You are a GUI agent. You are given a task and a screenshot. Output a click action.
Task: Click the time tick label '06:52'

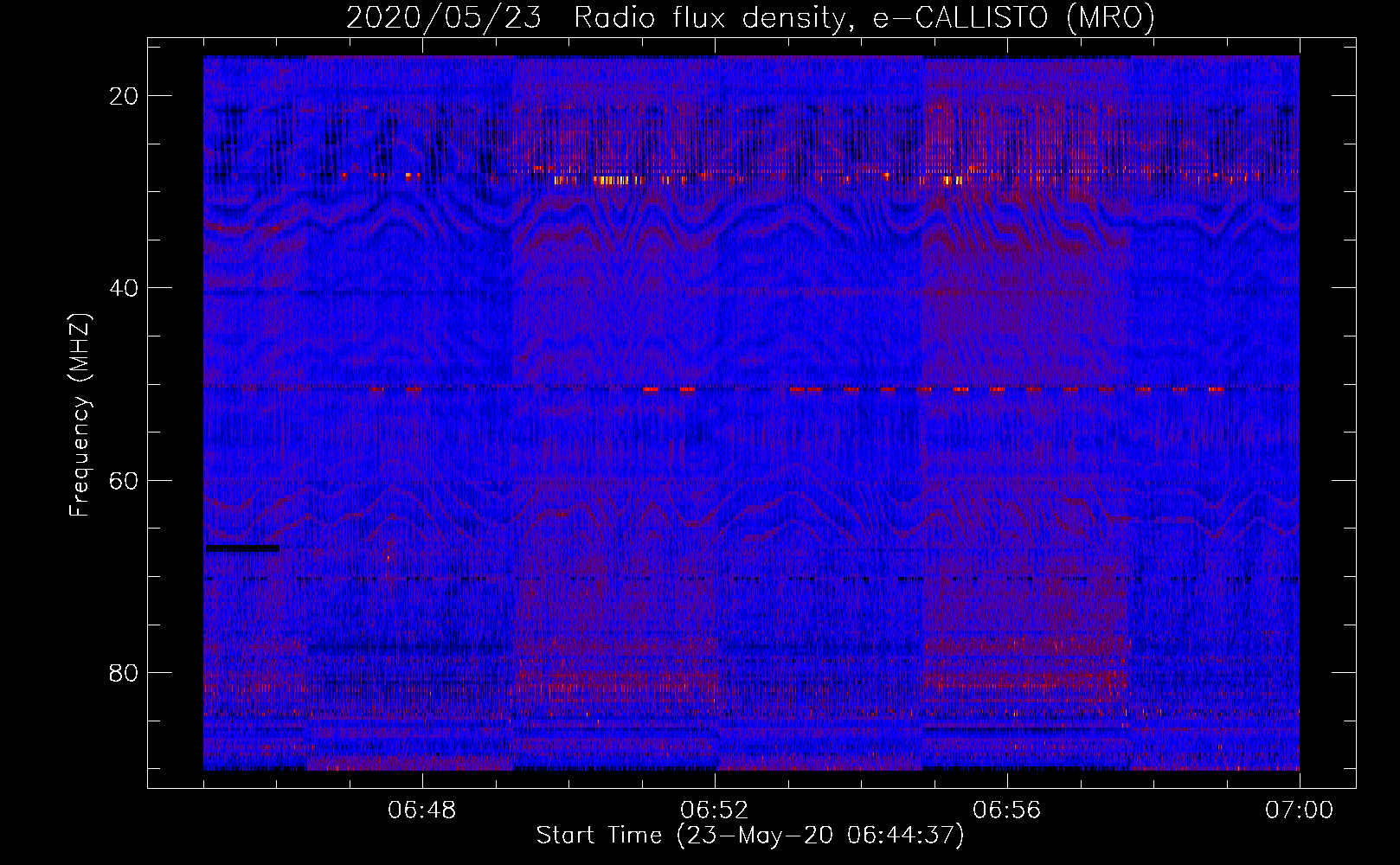click(x=715, y=811)
